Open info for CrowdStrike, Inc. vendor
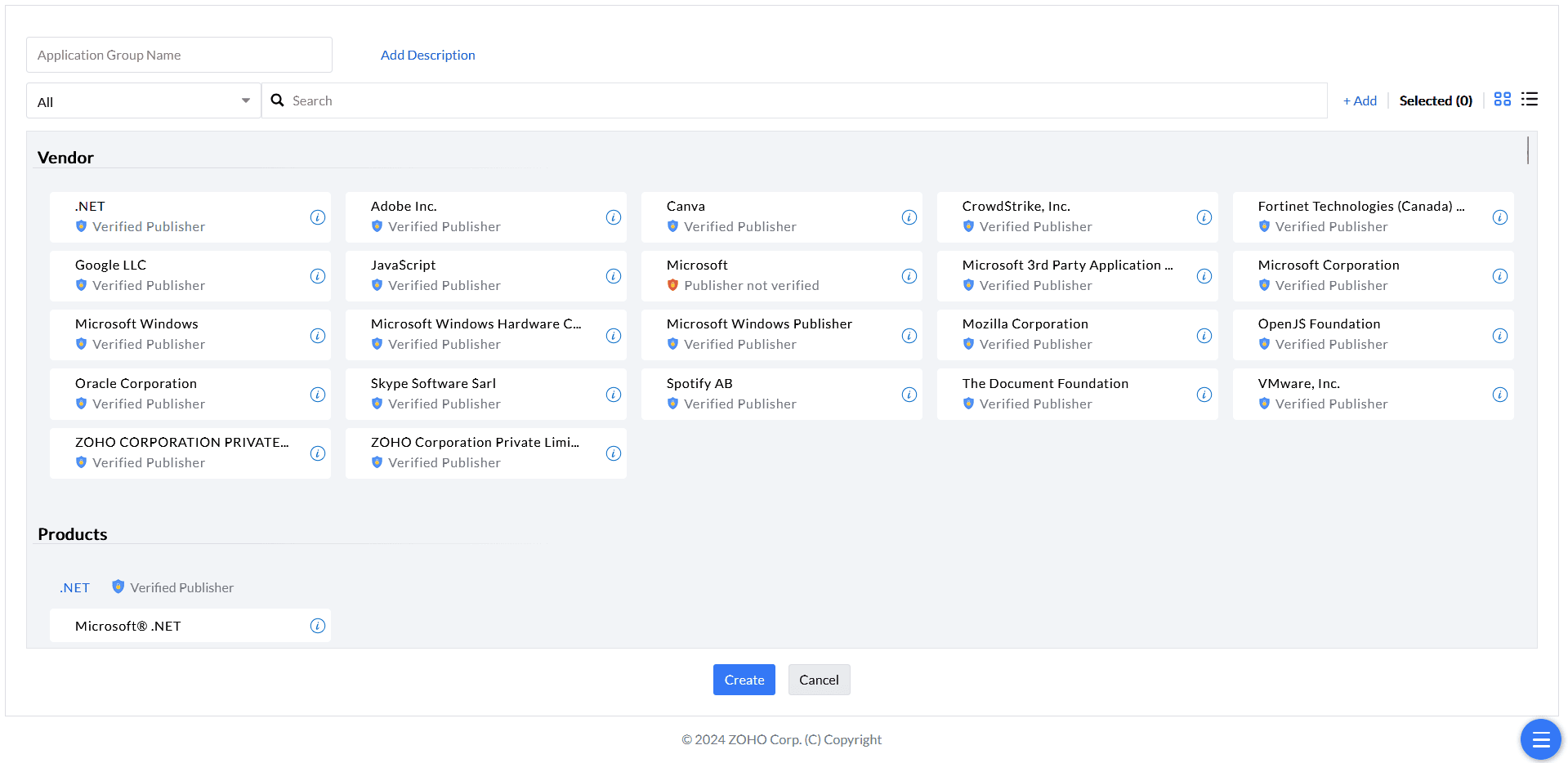 click(1204, 217)
